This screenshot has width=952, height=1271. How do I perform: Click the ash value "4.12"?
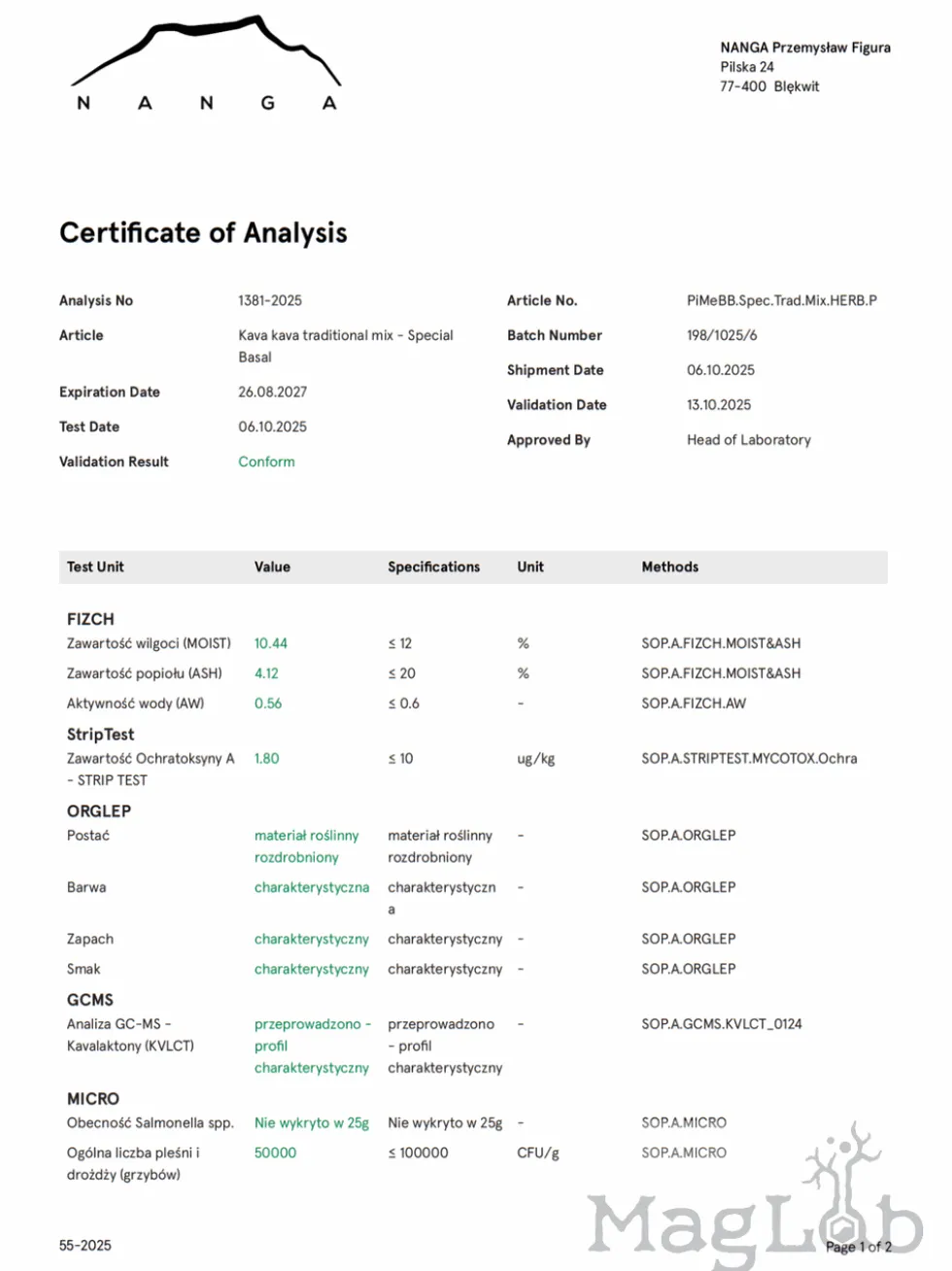tap(266, 673)
